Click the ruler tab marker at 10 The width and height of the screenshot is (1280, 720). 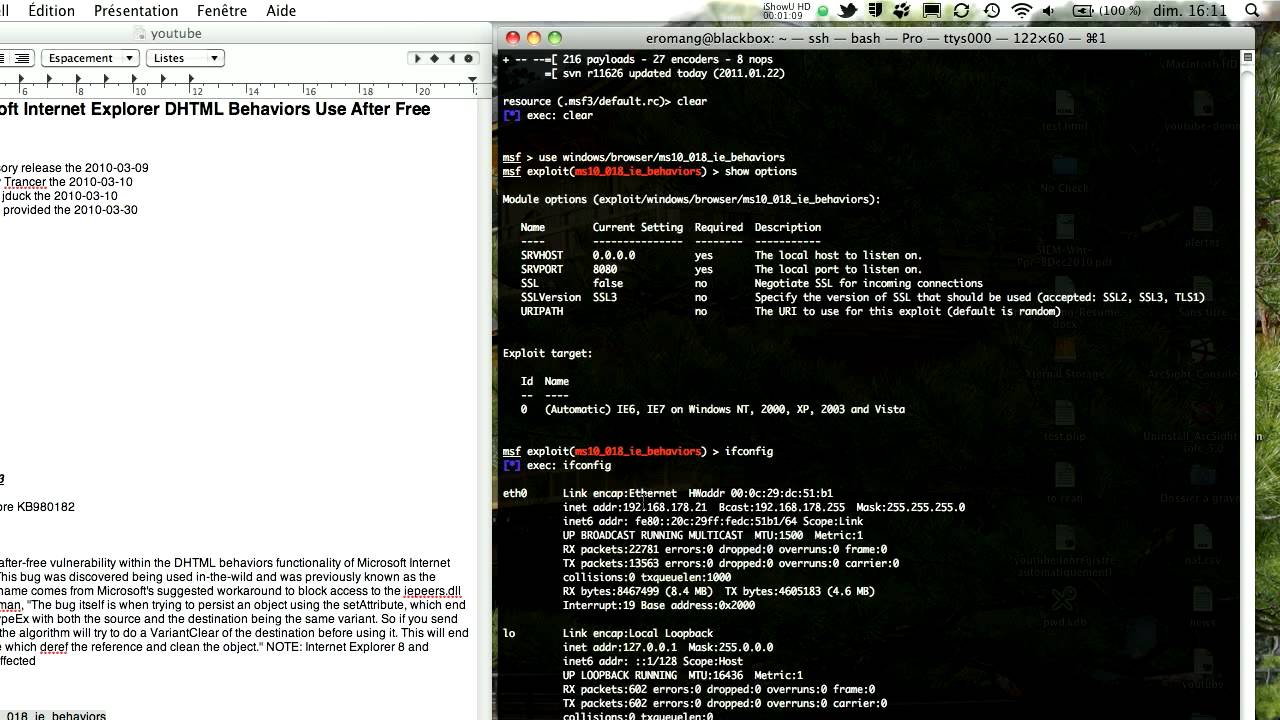pos(135,79)
